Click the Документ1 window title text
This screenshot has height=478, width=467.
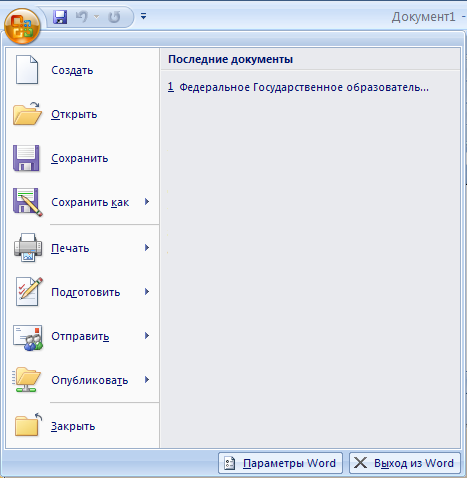(x=424, y=17)
